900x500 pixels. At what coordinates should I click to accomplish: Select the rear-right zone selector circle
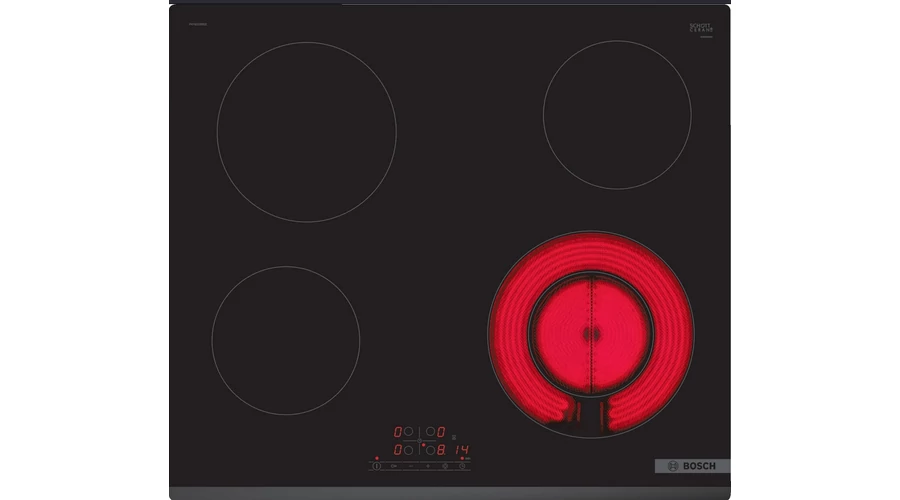[x=431, y=432]
